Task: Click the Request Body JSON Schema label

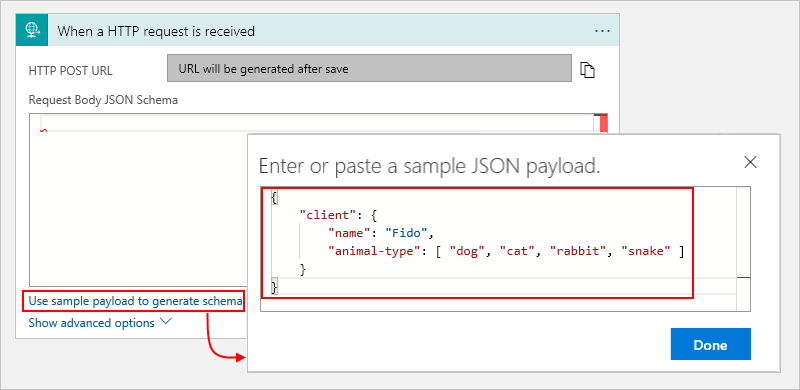Action: click(x=104, y=100)
